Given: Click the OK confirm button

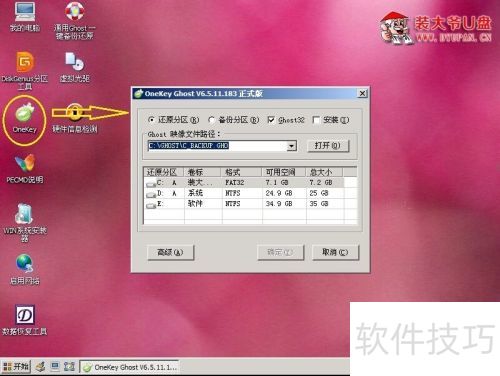Looking at the screenshot, I should click(280, 252).
